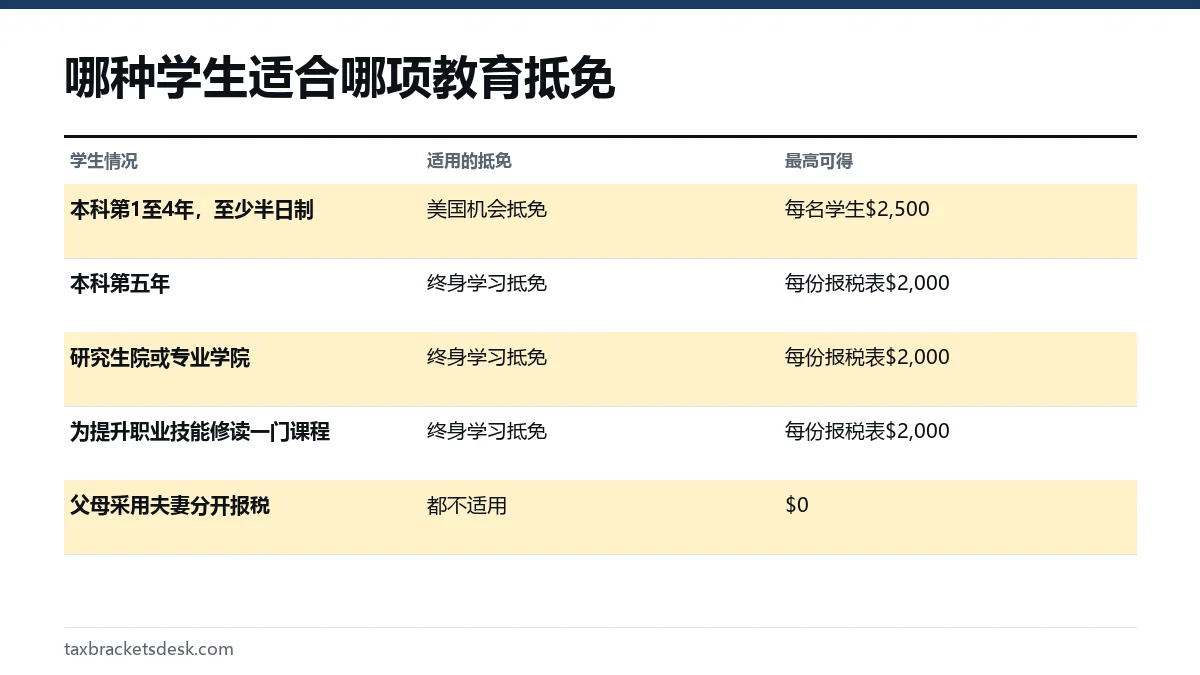Screen dimensions: 1200x675
Task: Select 每份报税表$2,000 in the 研究生院或专业学院 row
Action: (867, 358)
